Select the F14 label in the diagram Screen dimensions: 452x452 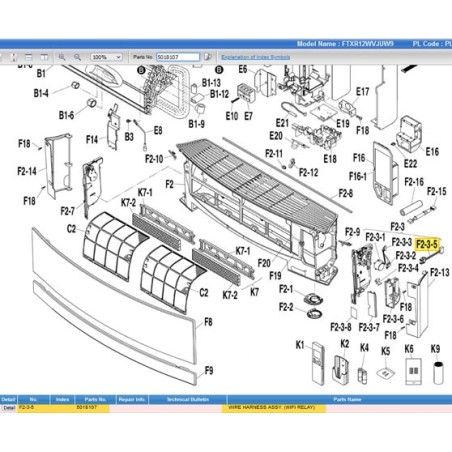(x=92, y=139)
